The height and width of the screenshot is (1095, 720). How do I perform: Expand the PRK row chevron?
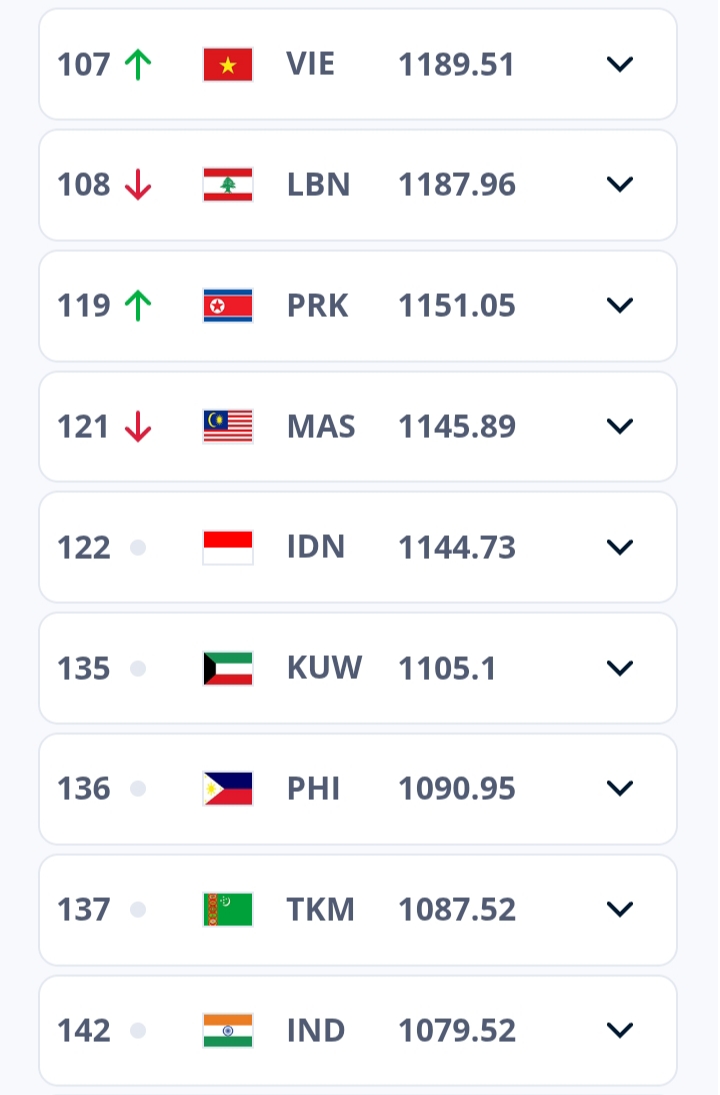(620, 306)
